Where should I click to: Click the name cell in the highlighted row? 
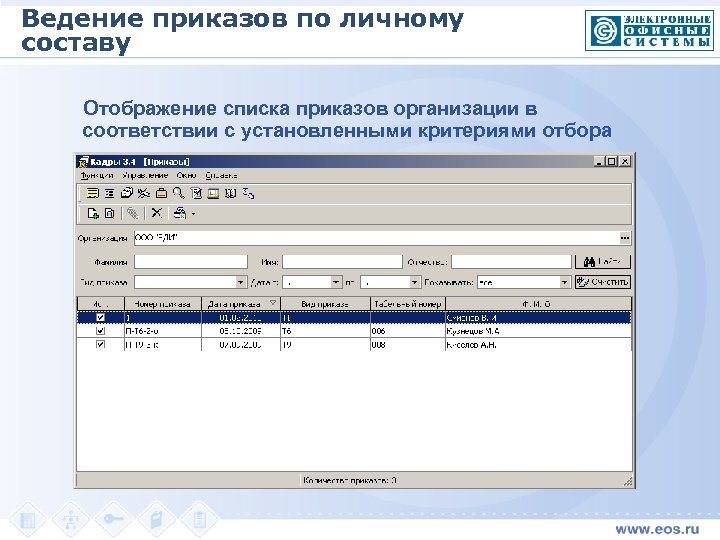pos(538,317)
